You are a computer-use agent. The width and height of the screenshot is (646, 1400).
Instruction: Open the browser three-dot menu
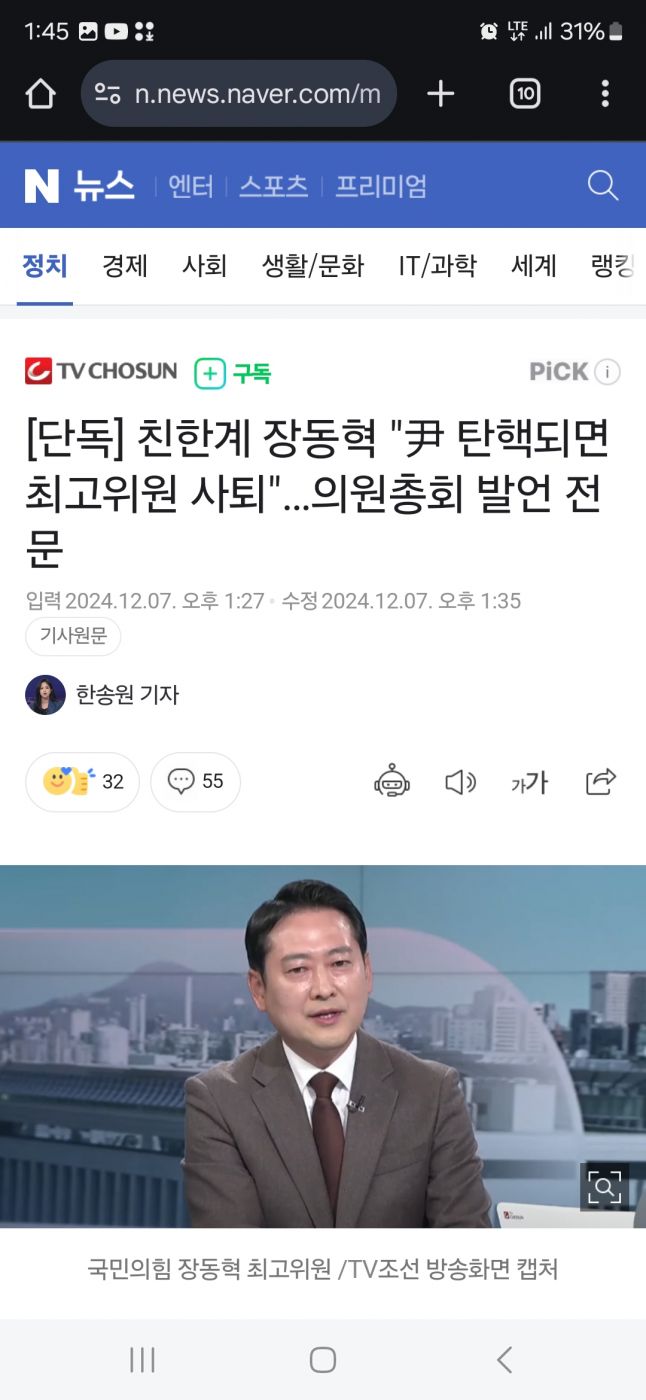(x=605, y=94)
